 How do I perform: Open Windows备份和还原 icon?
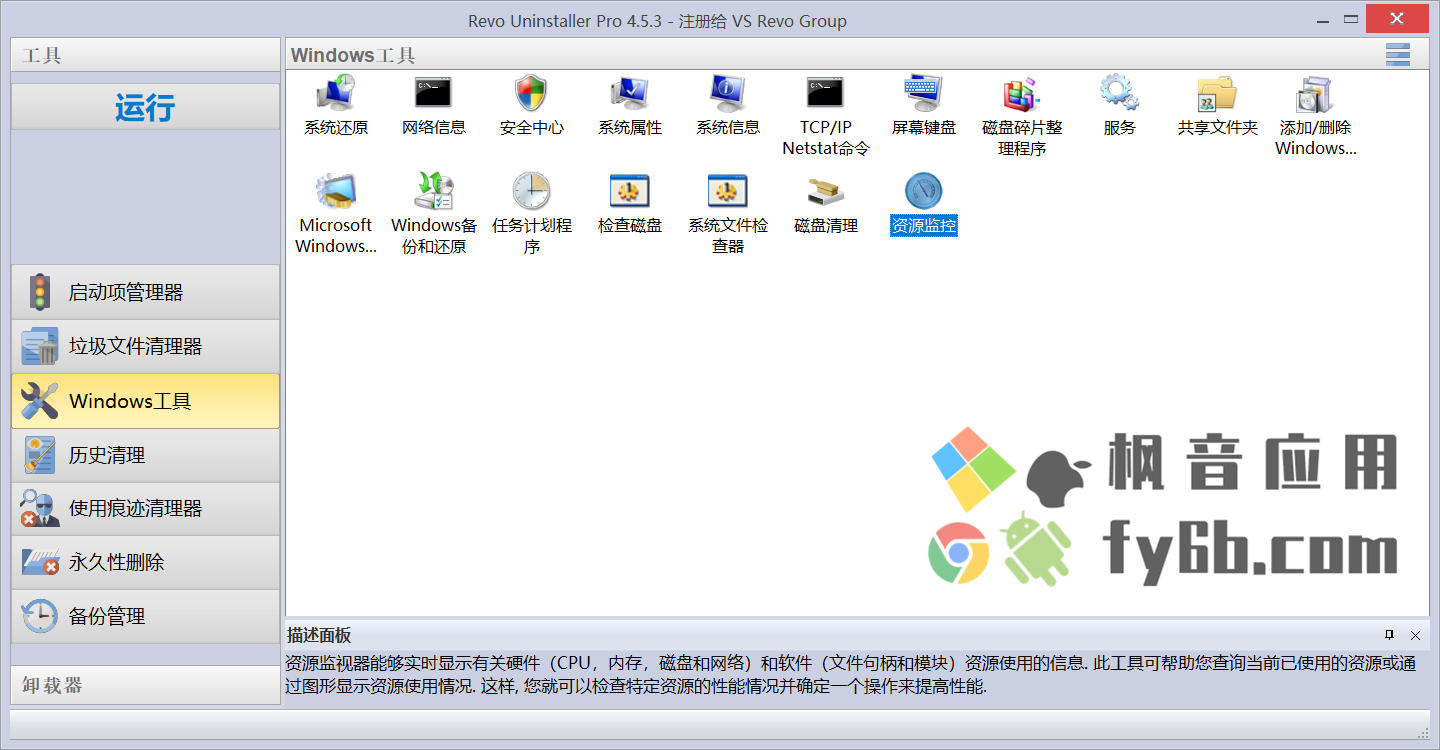[434, 192]
